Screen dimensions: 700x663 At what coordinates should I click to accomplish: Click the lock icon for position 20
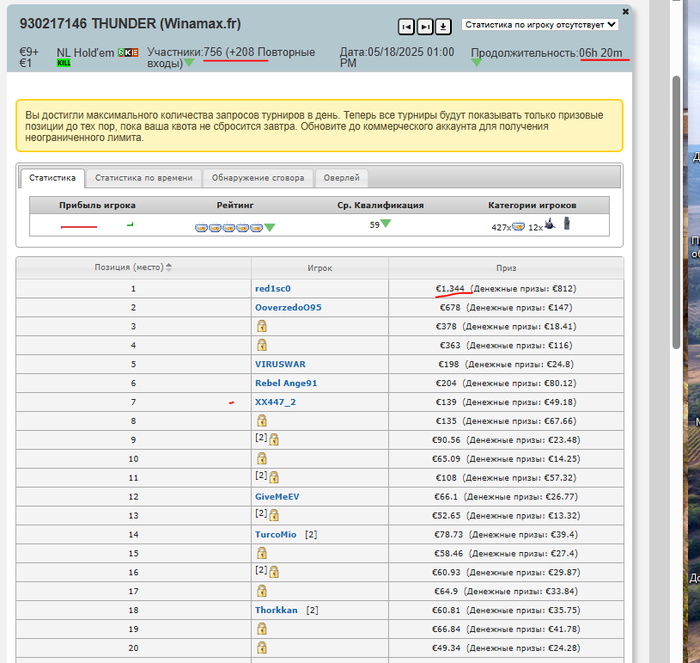pyautogui.click(x=262, y=647)
